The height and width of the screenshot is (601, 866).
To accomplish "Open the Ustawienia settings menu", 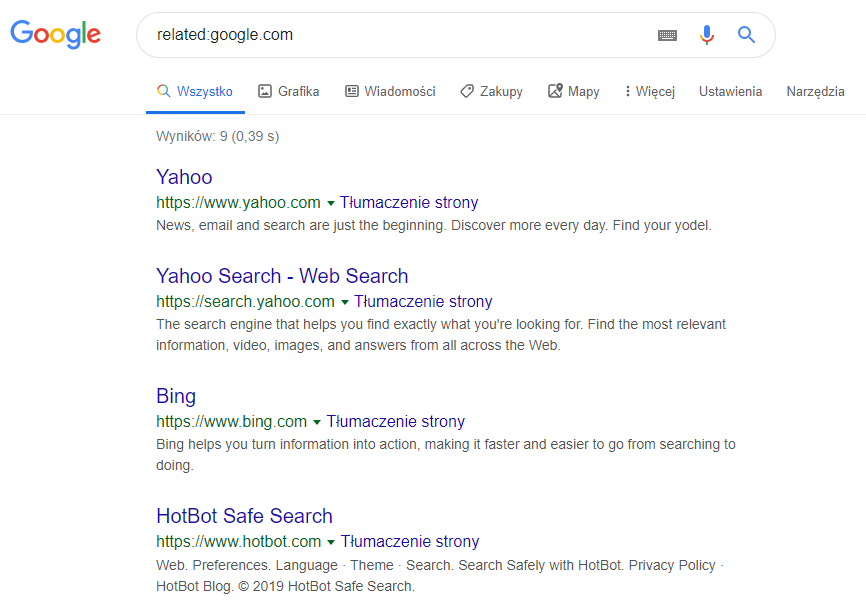I will pos(730,91).
